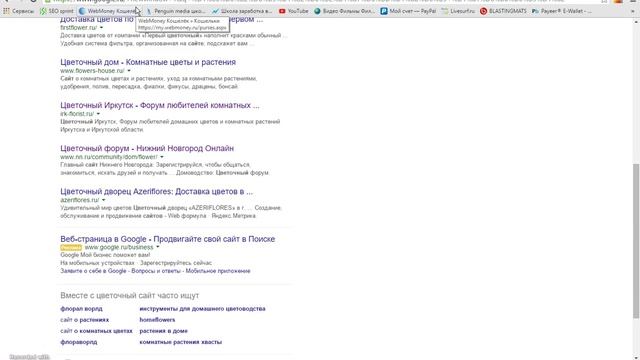Open the Школа заработка bookmark

click(242, 11)
